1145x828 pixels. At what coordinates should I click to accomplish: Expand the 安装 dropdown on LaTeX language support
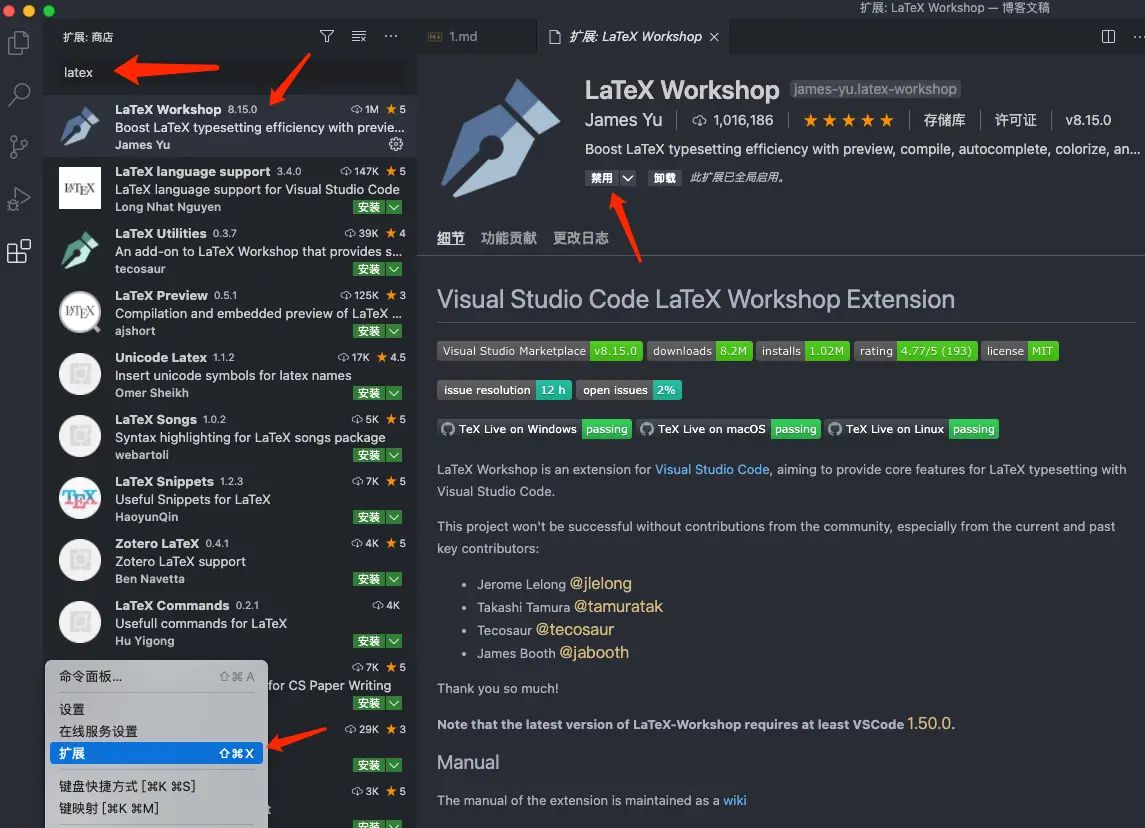click(392, 207)
